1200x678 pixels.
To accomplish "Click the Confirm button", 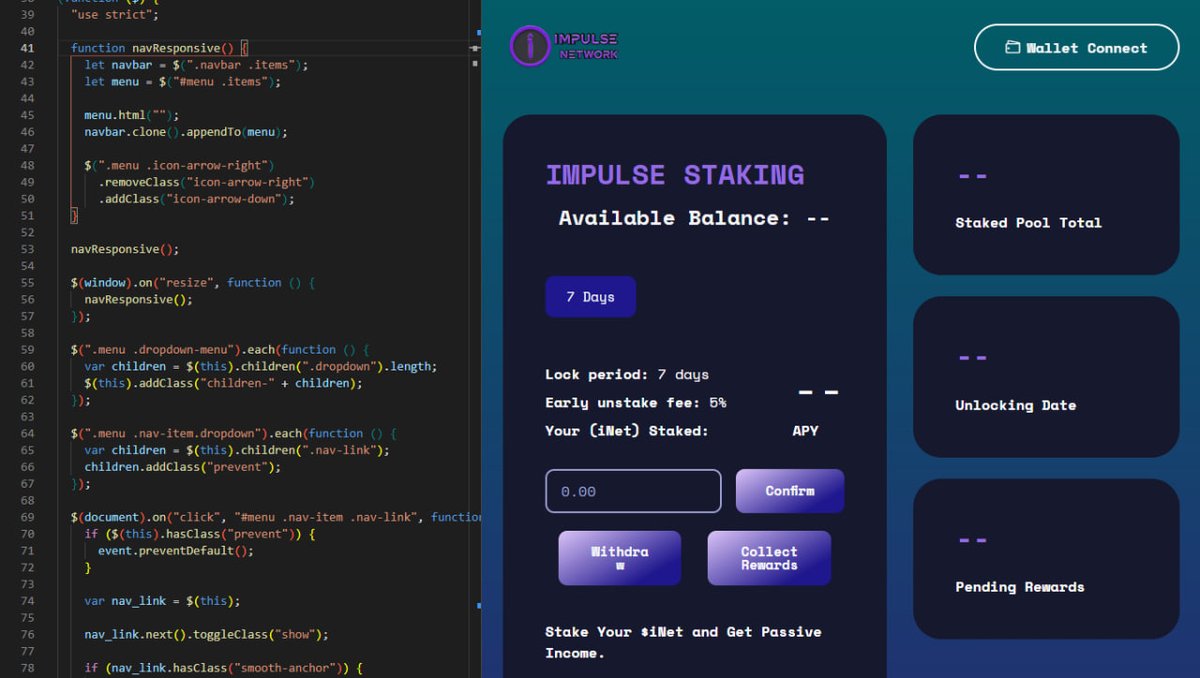I will click(x=790, y=491).
